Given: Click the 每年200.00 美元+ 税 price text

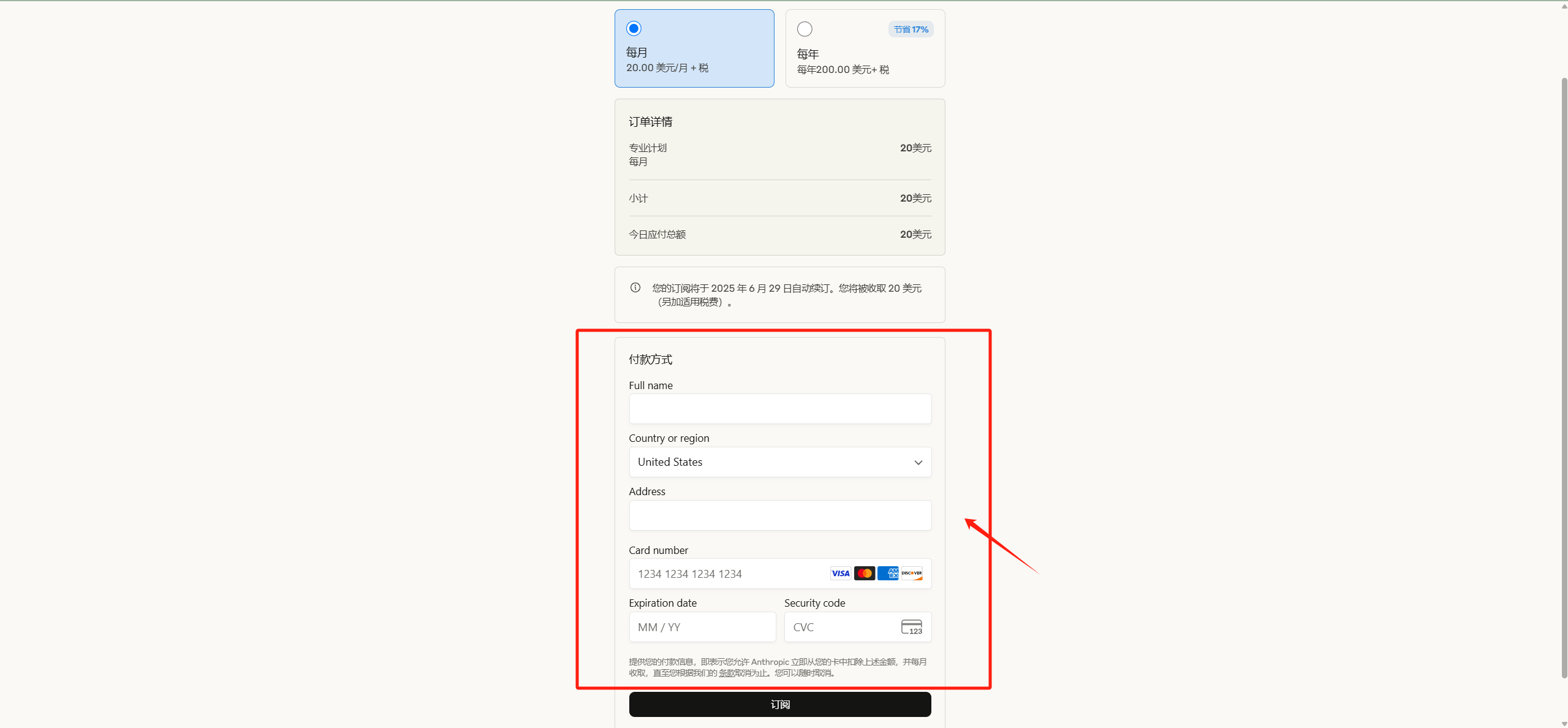Looking at the screenshot, I should coord(843,69).
